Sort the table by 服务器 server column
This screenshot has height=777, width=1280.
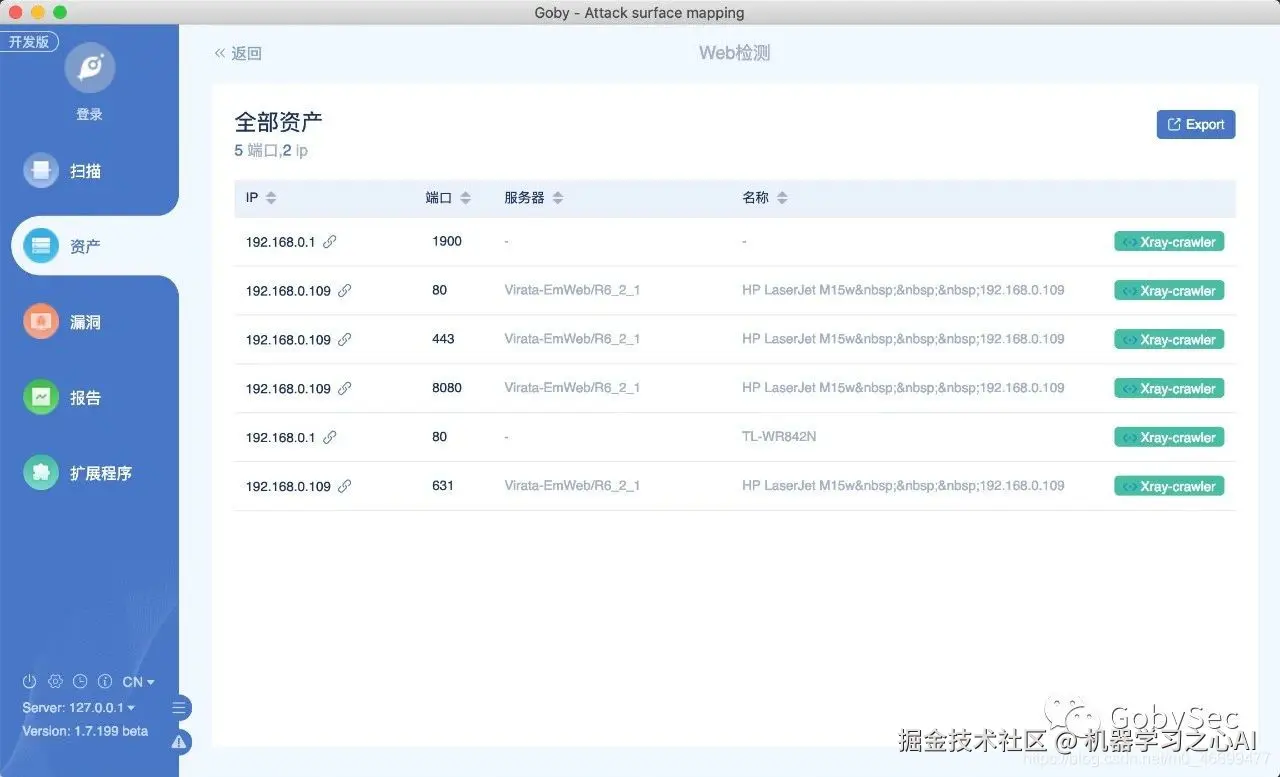(558, 198)
